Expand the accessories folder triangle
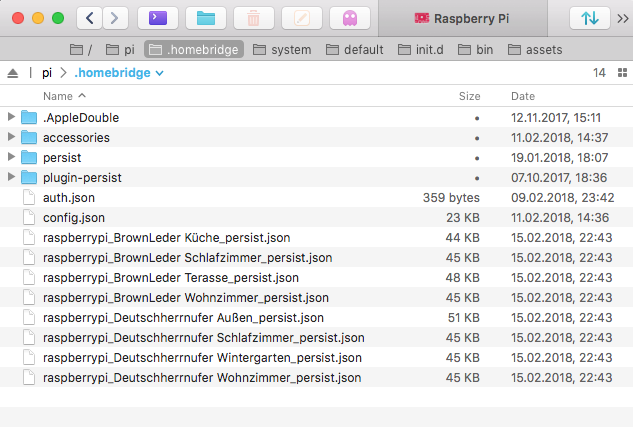 coord(12,137)
